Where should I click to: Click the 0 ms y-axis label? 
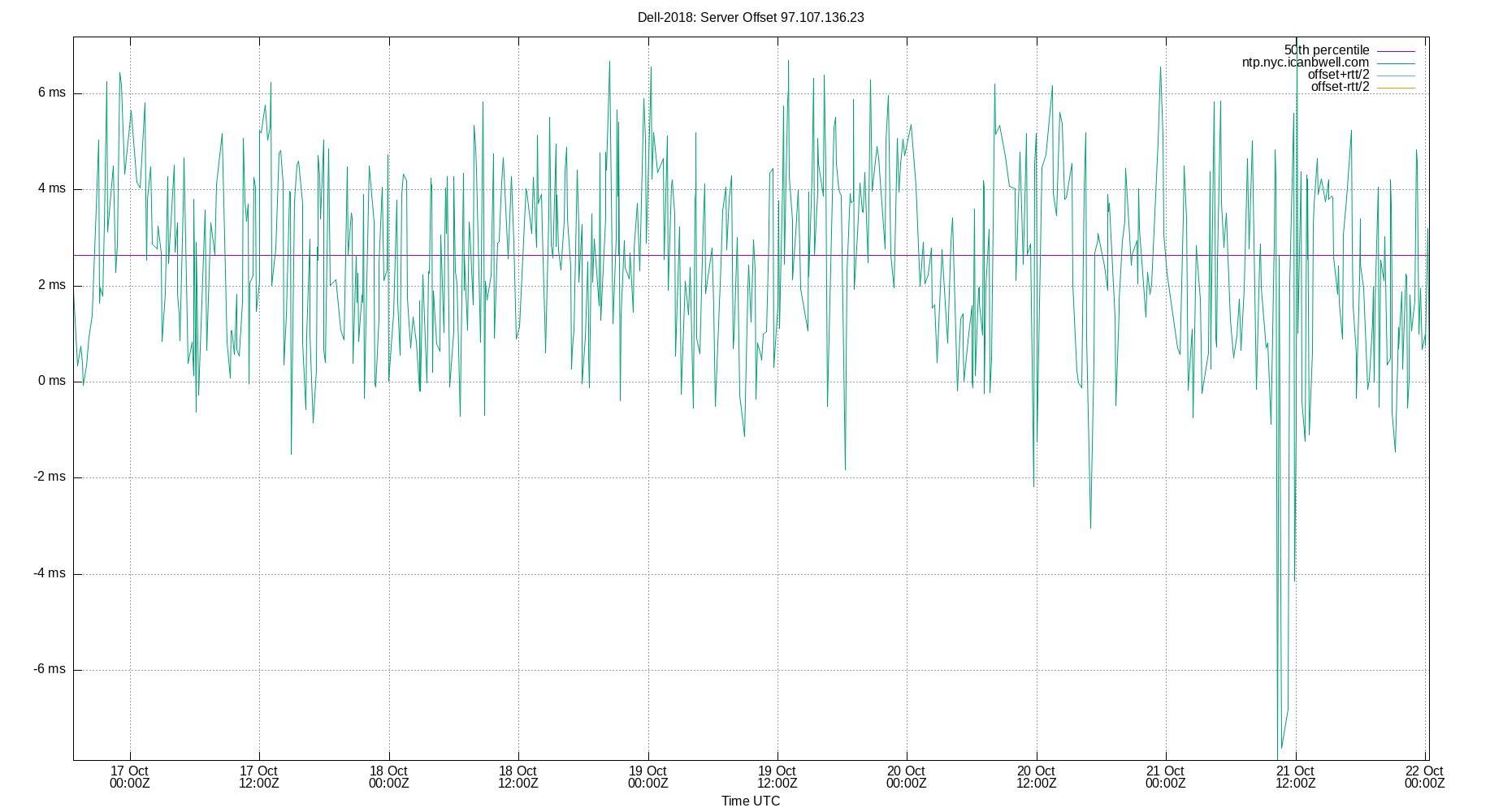tap(52, 381)
